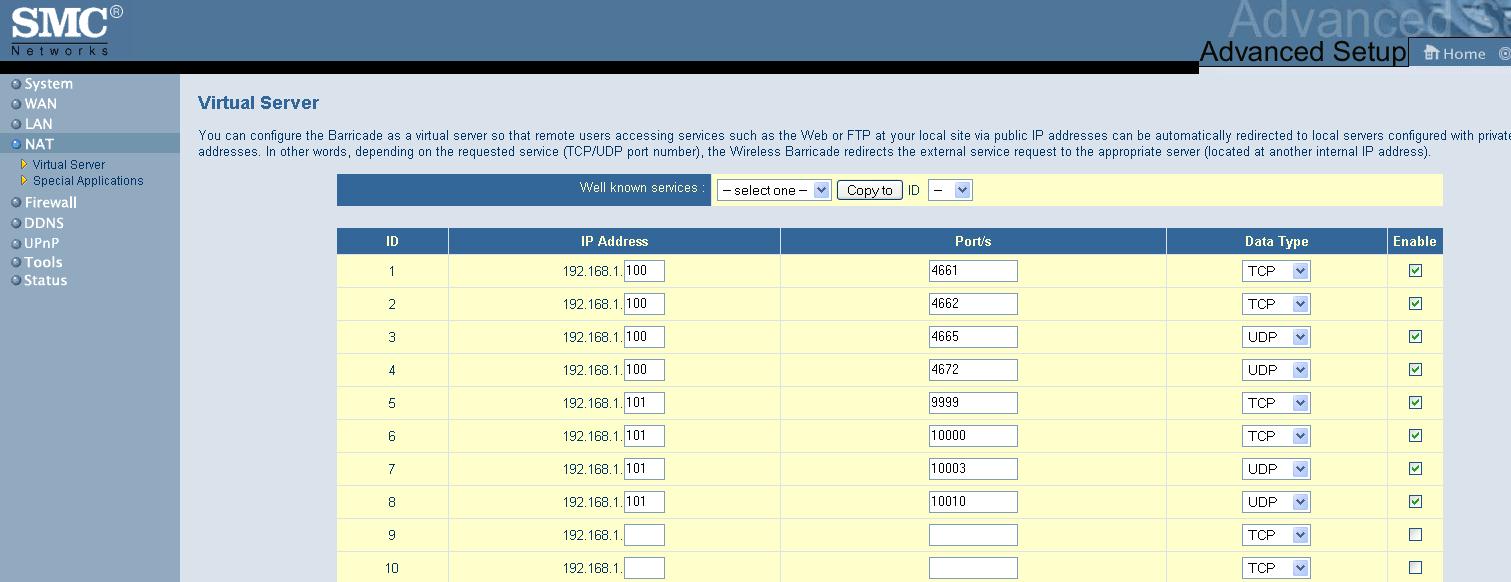The image size is (1511, 582).
Task: Uncheck Enable for port 9999 rule
Action: click(x=1415, y=403)
